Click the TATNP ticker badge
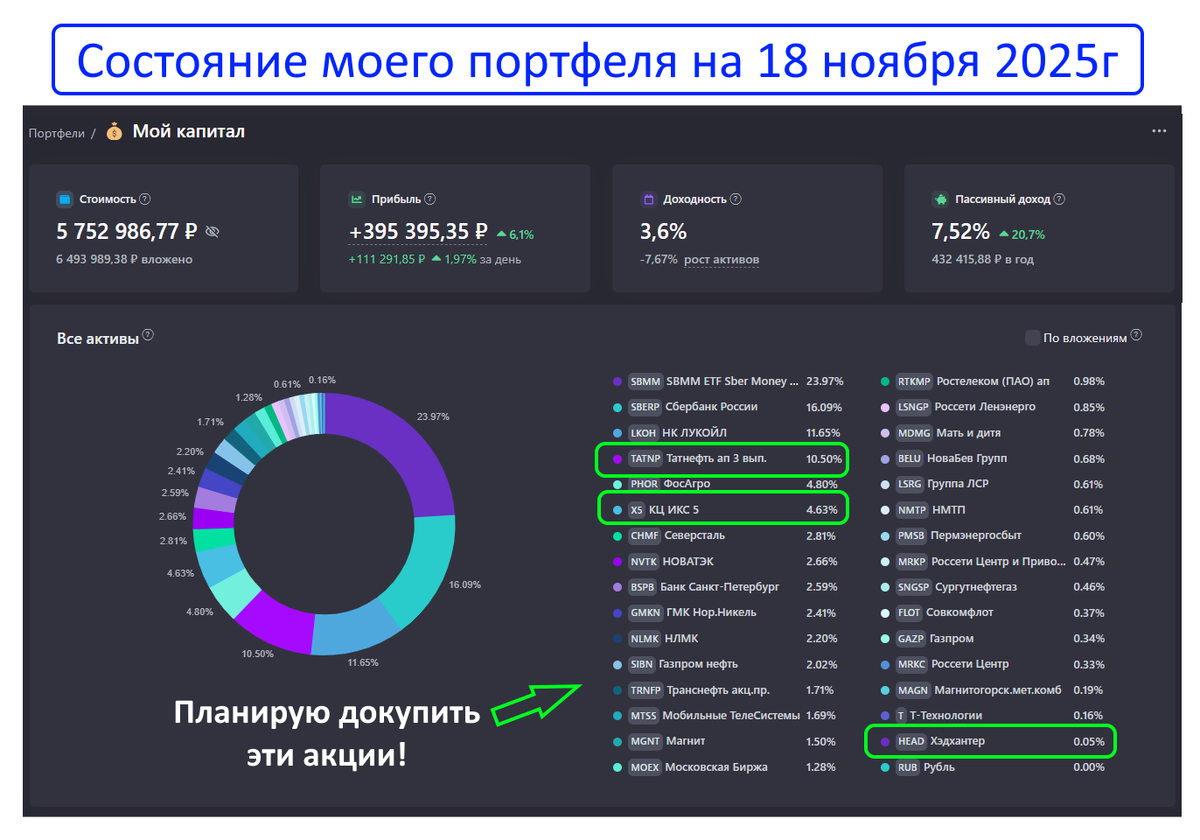This screenshot has width=1200, height=840. click(x=646, y=459)
